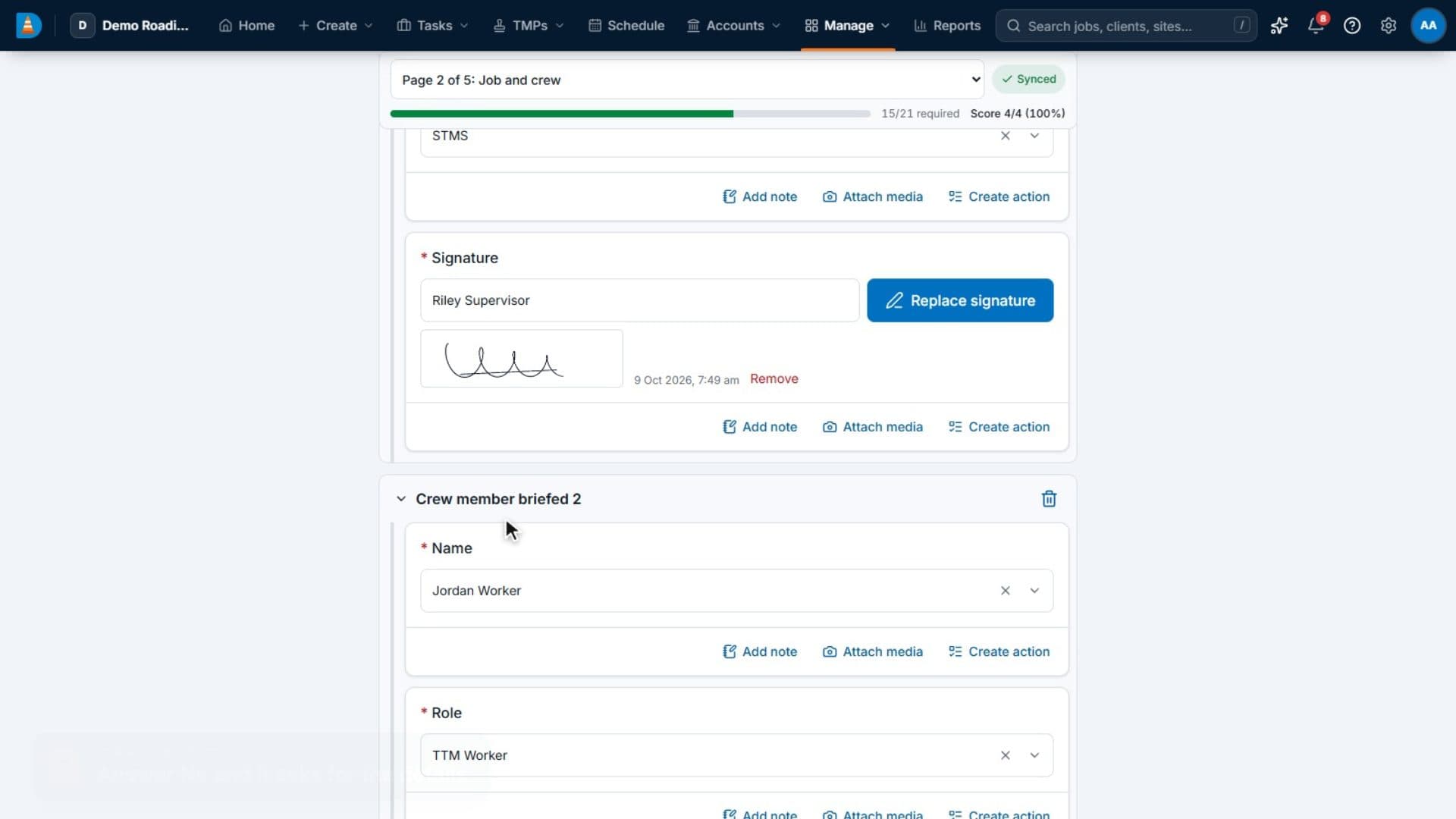
Task: Create action under the STMS role field
Action: point(999,196)
